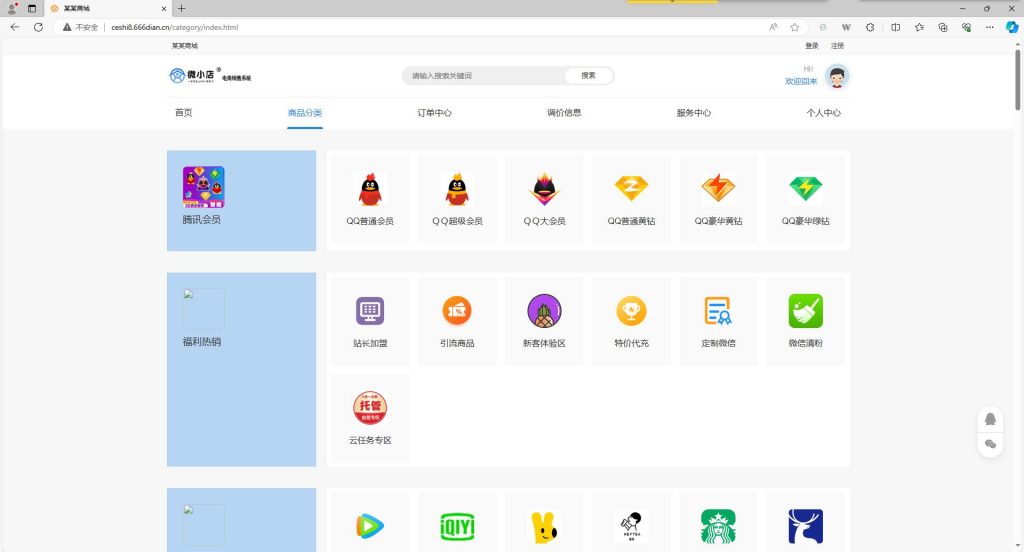1024x552 pixels.
Task: Open the 云任务专区 category
Action: [x=370, y=418]
